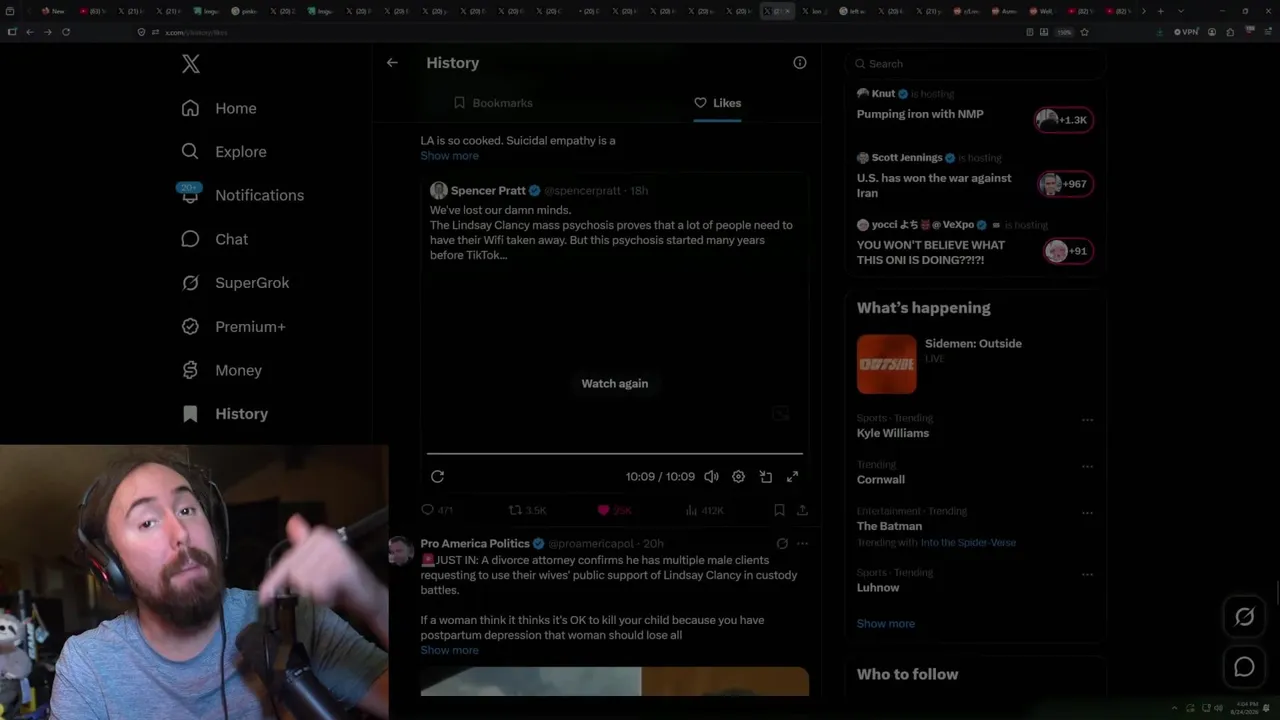Click the info icon in History header
Viewport: 1280px width, 720px height.
coord(800,62)
